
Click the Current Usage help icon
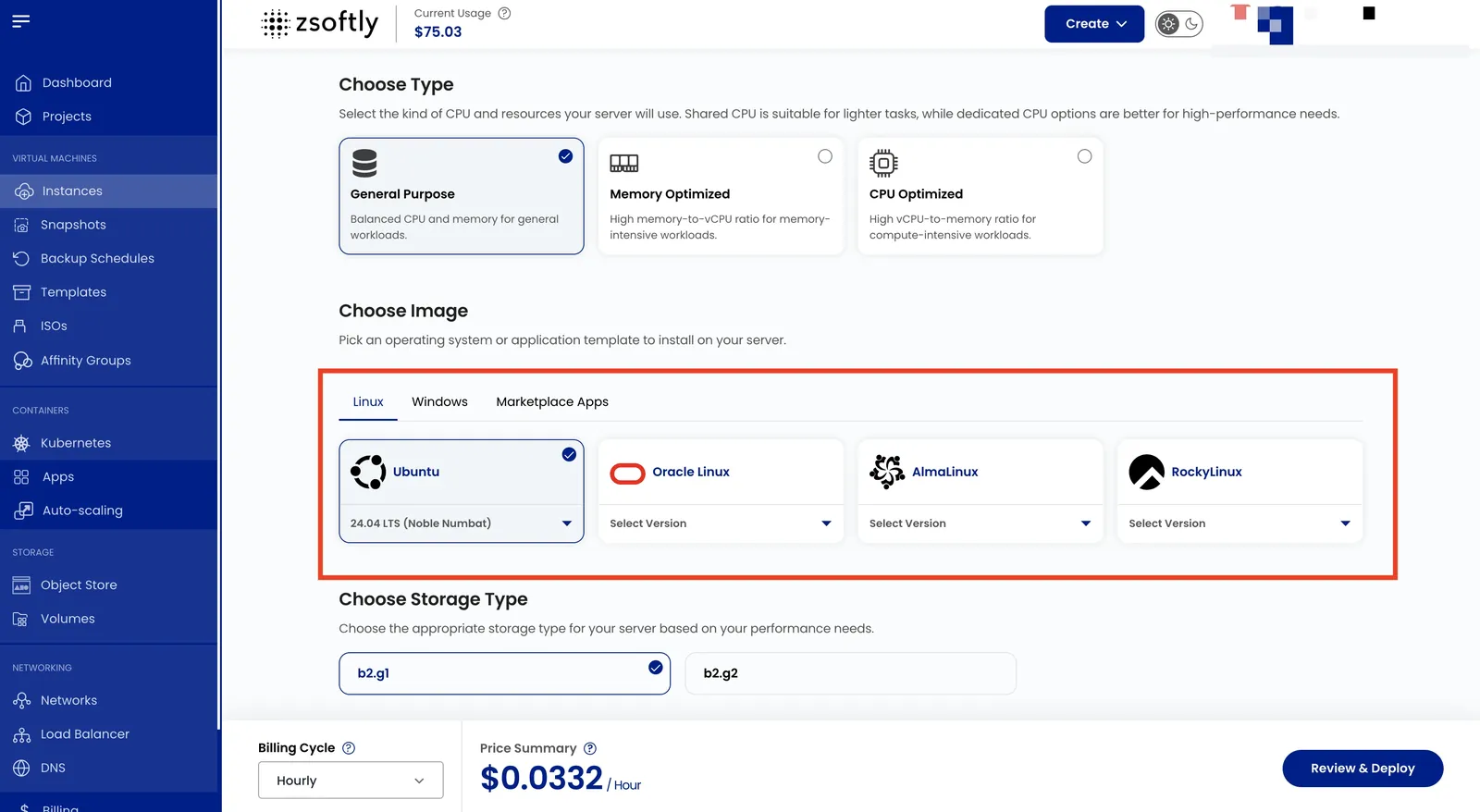[504, 13]
